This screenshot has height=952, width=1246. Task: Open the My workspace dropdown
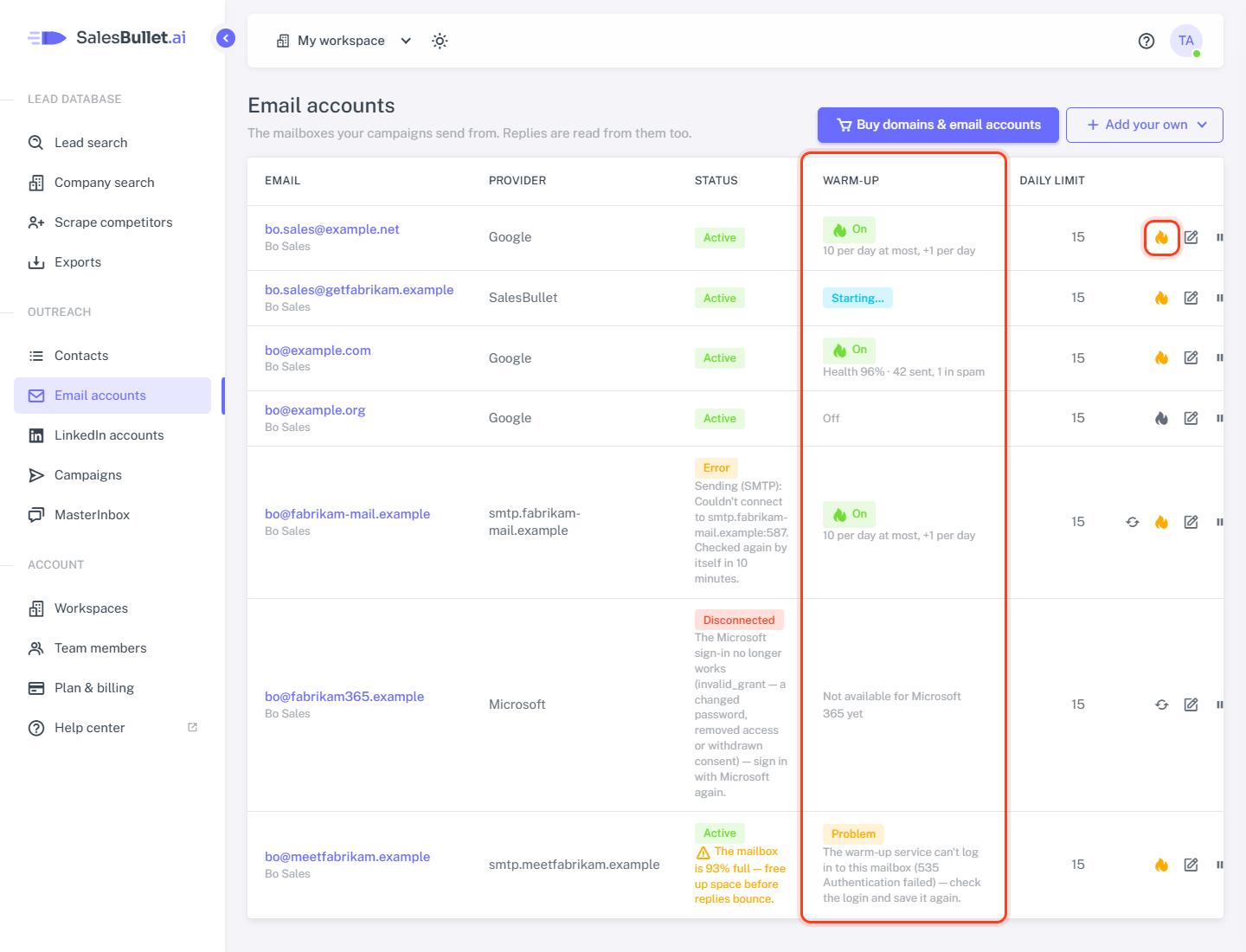click(344, 41)
